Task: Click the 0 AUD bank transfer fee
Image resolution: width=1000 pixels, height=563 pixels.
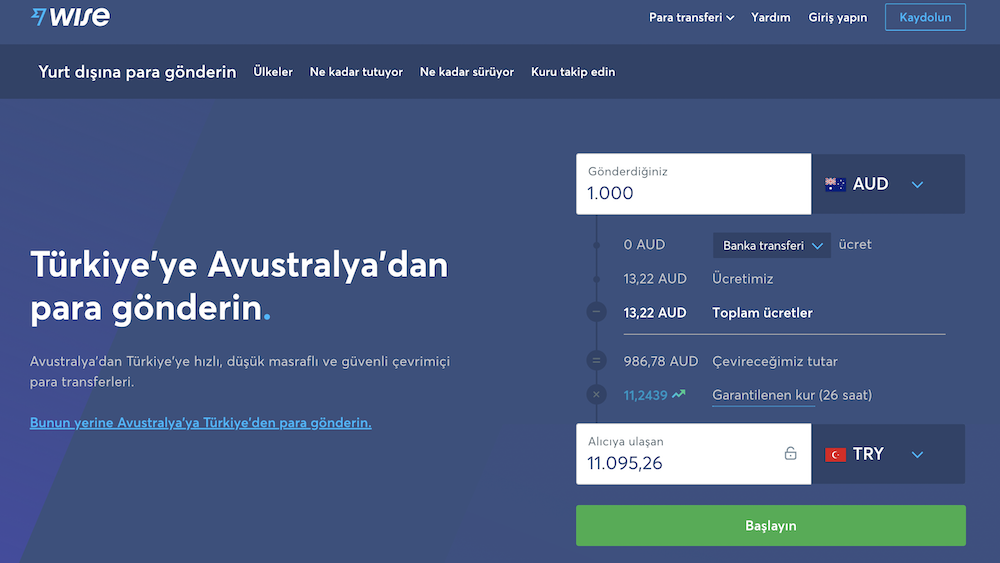Action: tap(644, 244)
